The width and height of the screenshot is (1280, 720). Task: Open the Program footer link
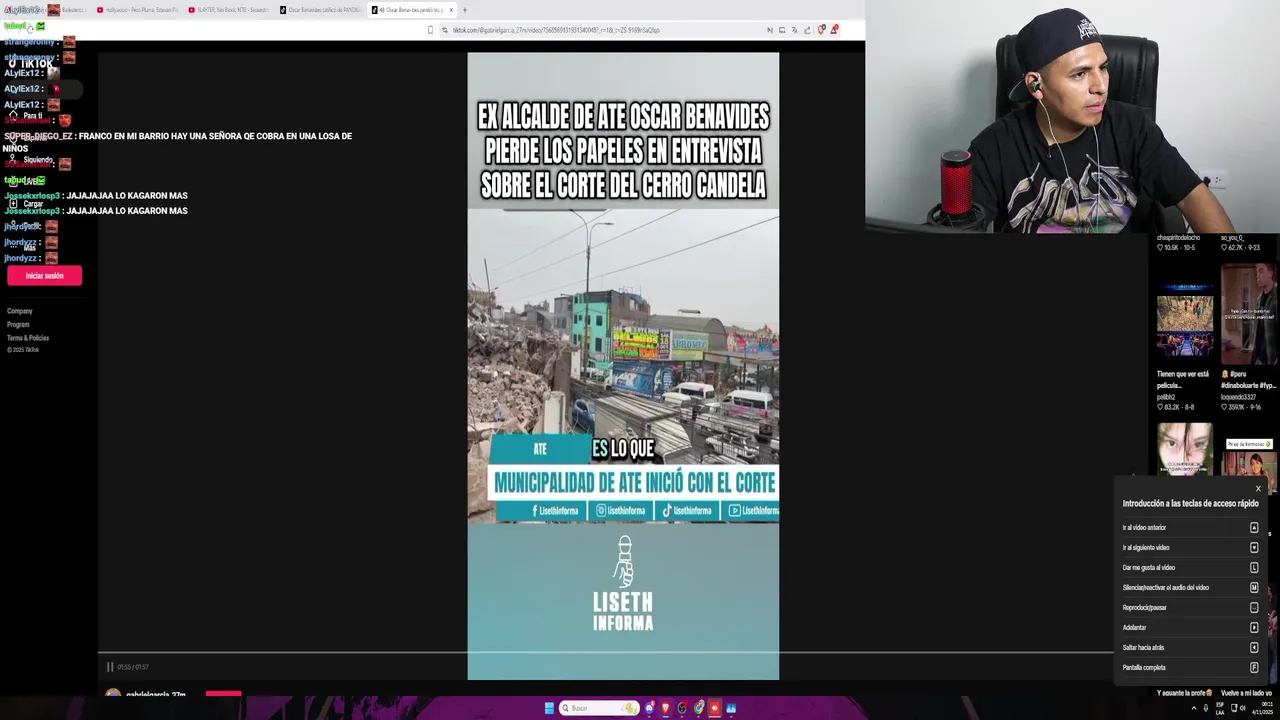tap(18, 324)
